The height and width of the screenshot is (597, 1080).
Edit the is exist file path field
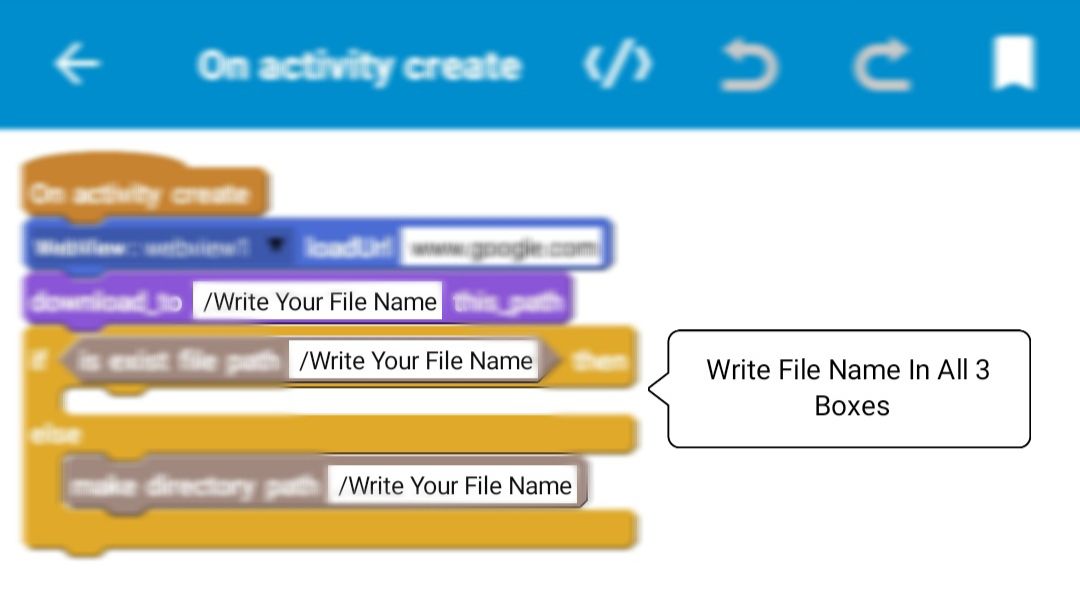coord(414,360)
